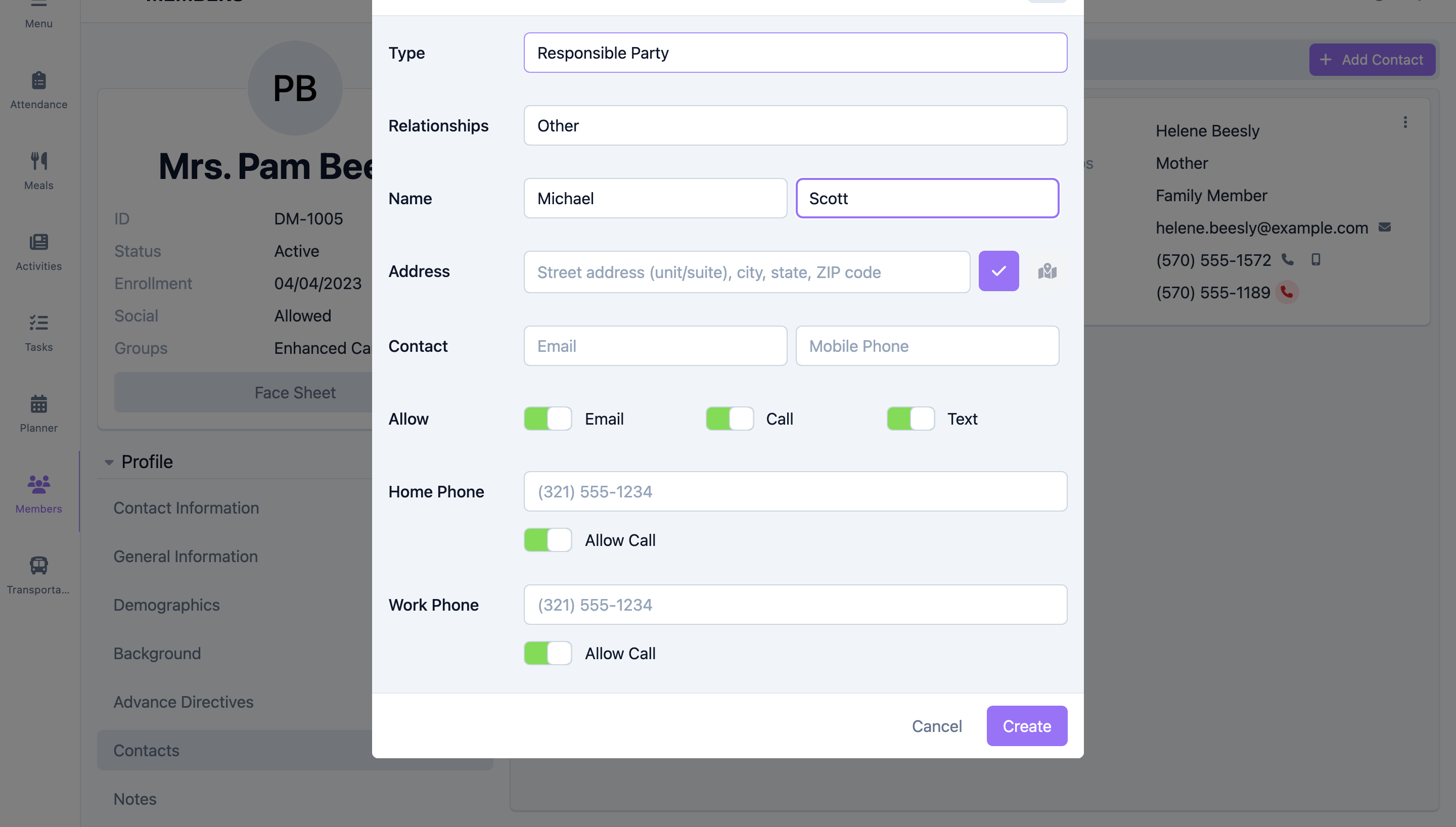Click the Street address input field
The width and height of the screenshot is (1456, 827).
746,272
